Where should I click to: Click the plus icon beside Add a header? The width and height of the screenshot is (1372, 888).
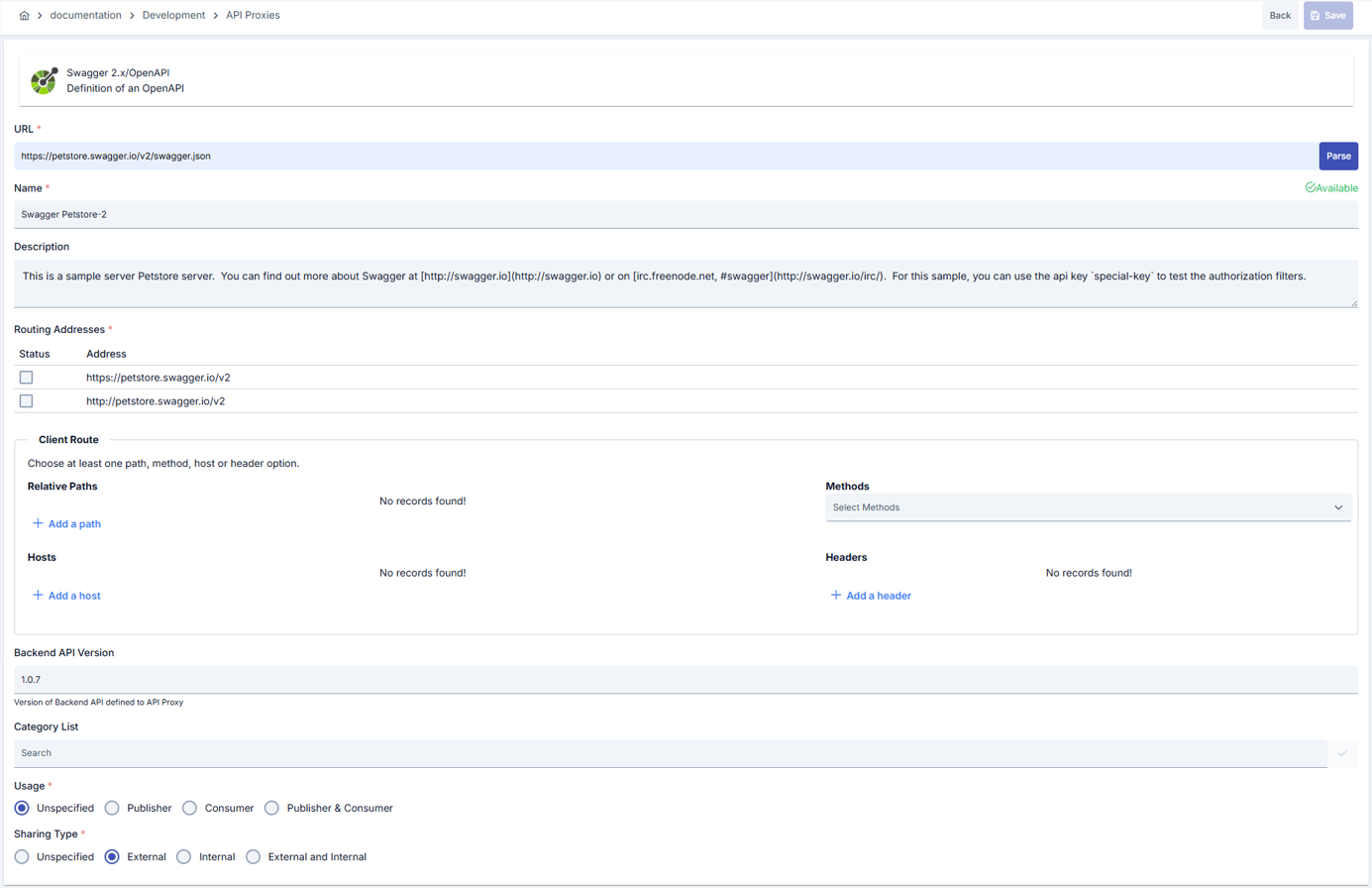pos(836,595)
